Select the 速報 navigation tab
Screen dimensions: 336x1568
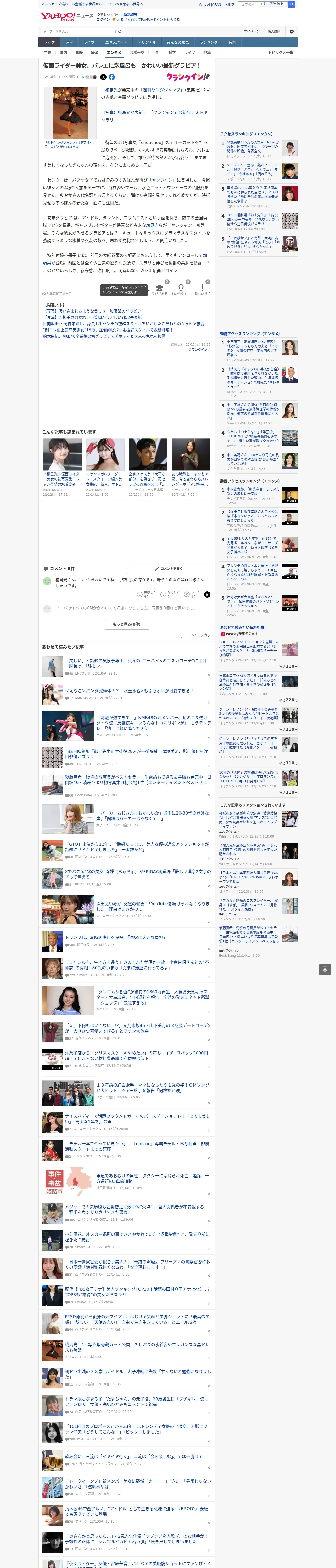[x=69, y=43]
